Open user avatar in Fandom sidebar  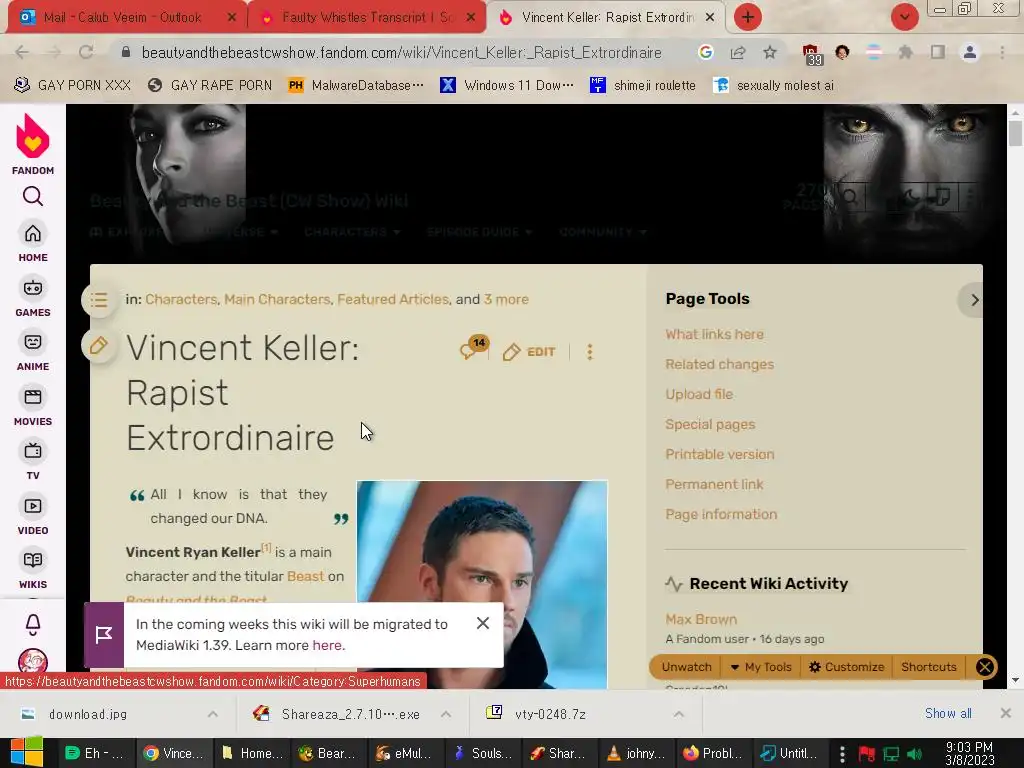33,661
